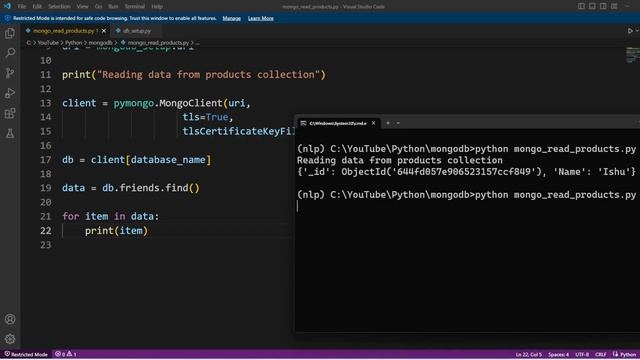Click line number 22 in gutter

tap(46, 231)
